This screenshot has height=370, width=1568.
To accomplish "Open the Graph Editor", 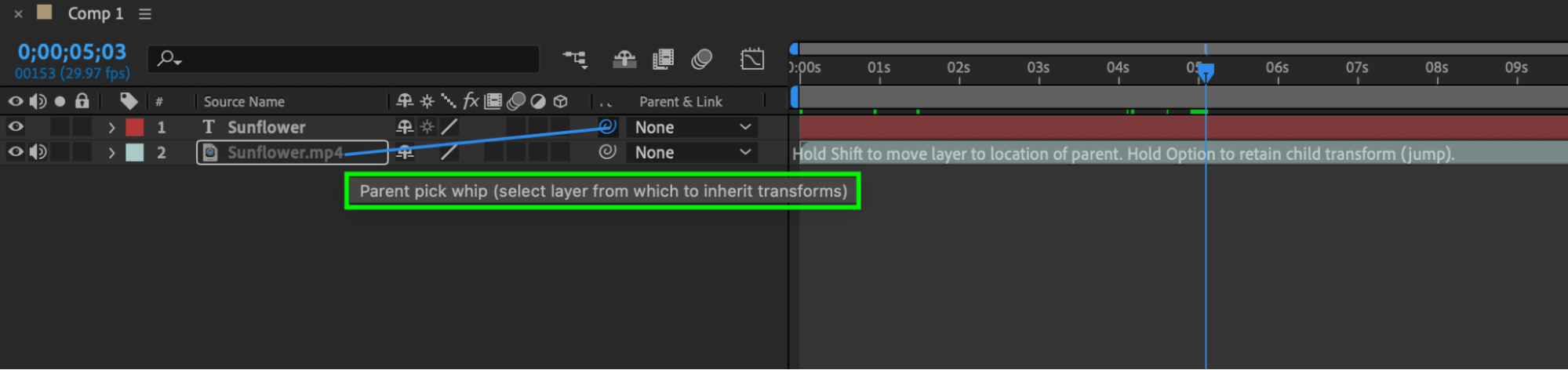I will tap(751, 59).
